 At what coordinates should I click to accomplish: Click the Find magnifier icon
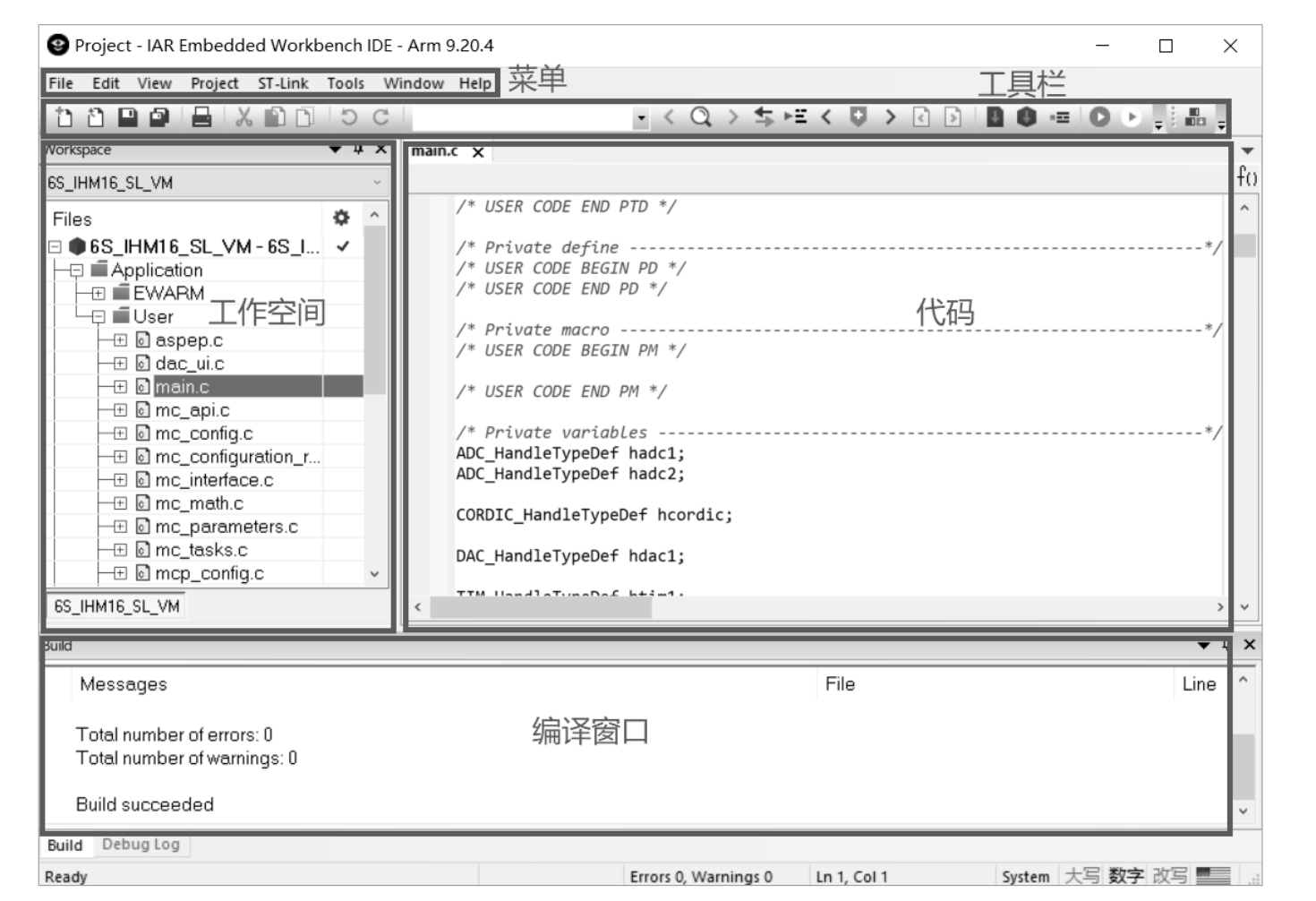[701, 117]
